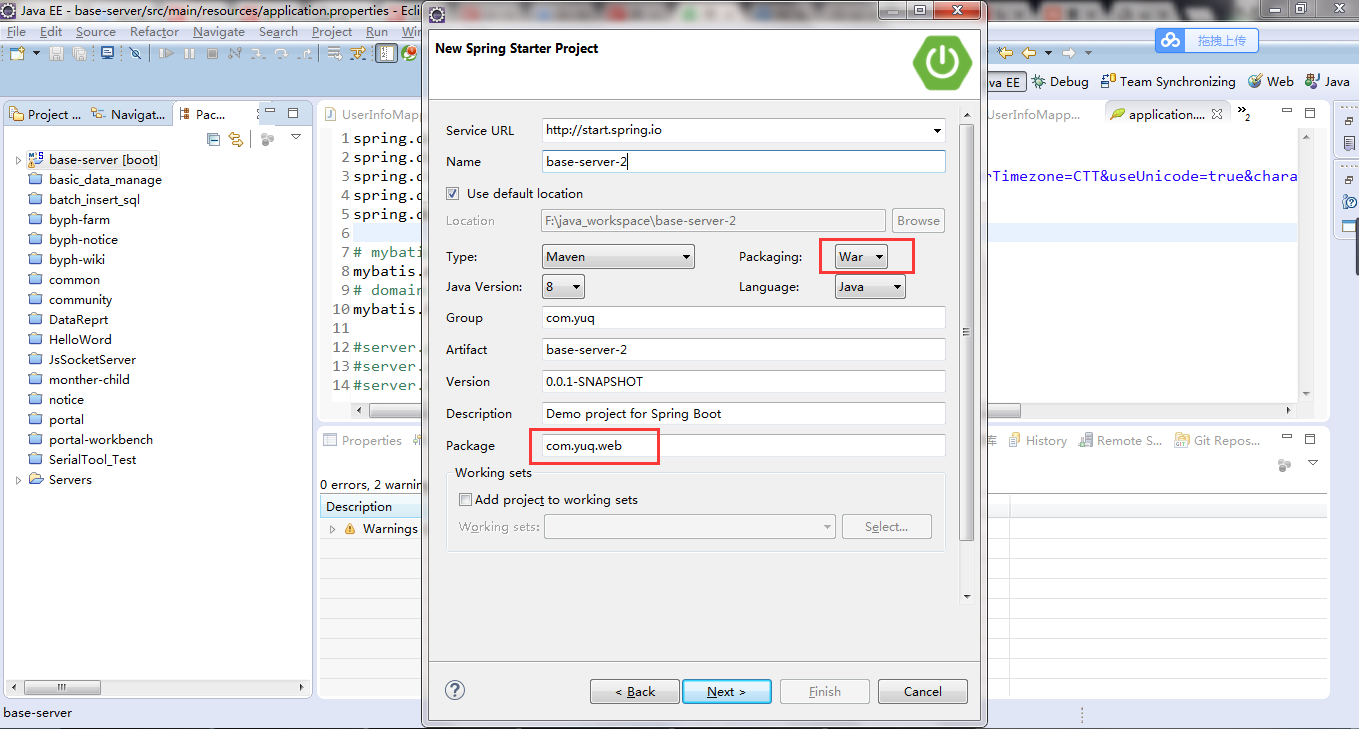Select SerialTool_Test project in tree
Viewport: 1359px width, 729px height.
[x=92, y=459]
